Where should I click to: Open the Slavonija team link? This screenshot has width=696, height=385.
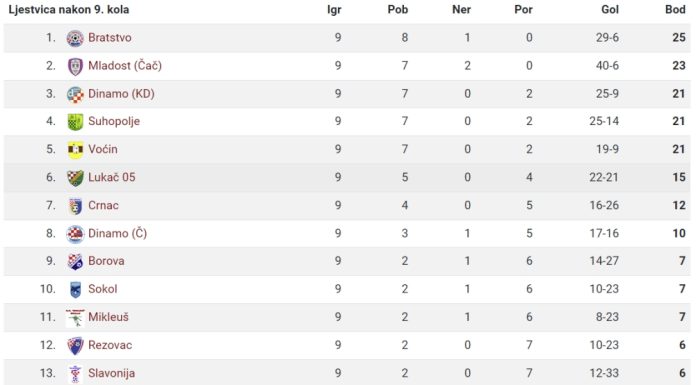pos(111,373)
